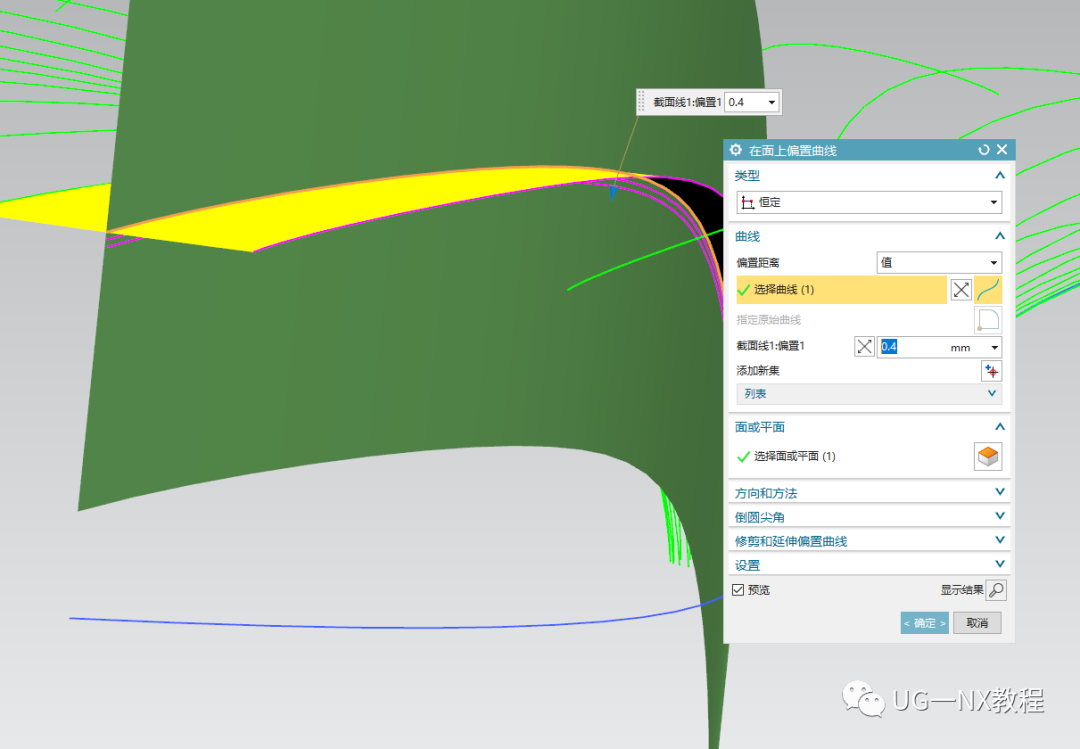Click the 指定原始曲线 icon
The width and height of the screenshot is (1080, 749).
988,320
